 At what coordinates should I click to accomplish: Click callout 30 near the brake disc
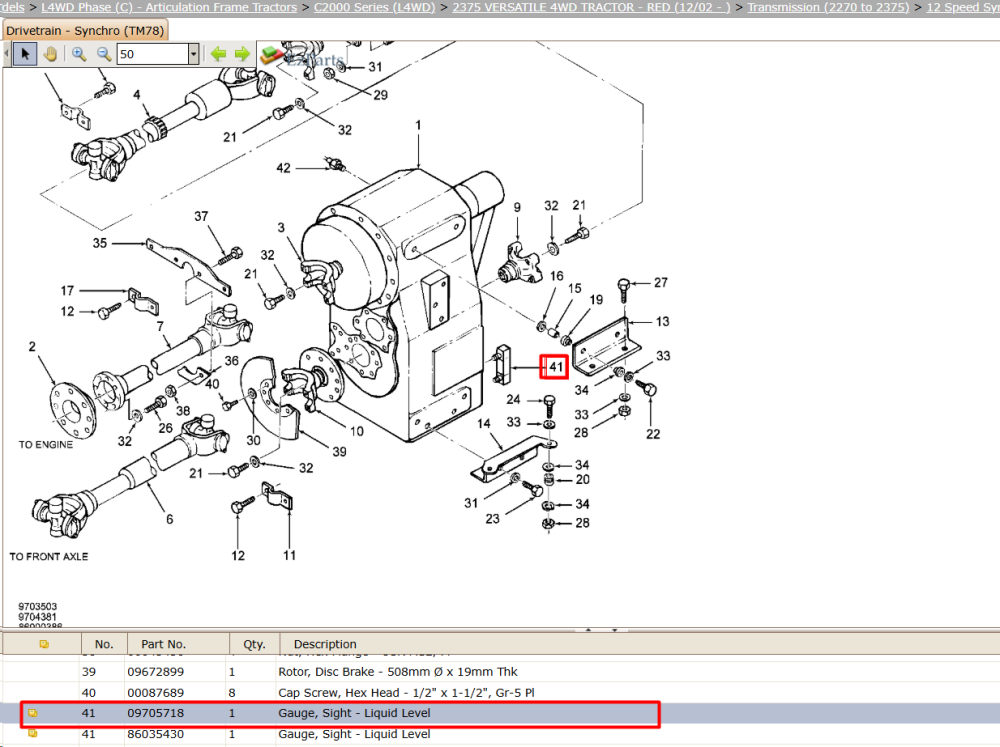253,440
